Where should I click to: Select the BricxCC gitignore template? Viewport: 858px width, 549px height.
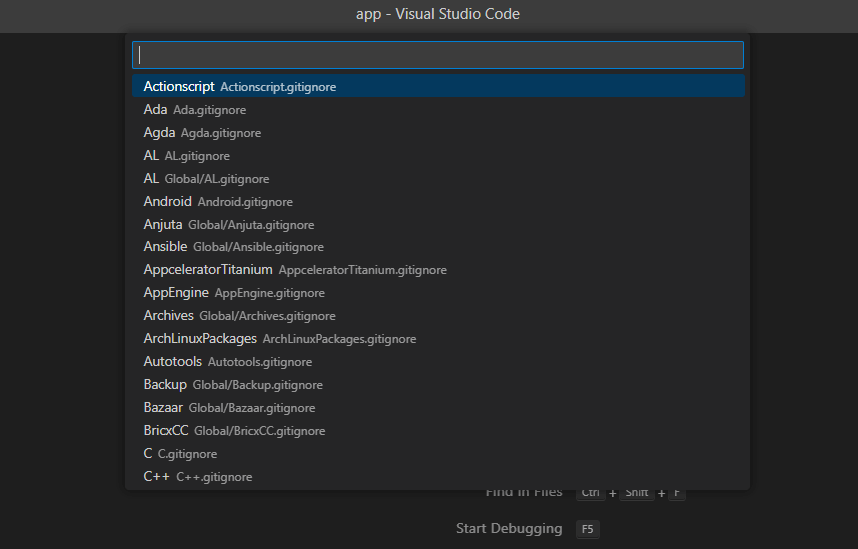(x=234, y=431)
